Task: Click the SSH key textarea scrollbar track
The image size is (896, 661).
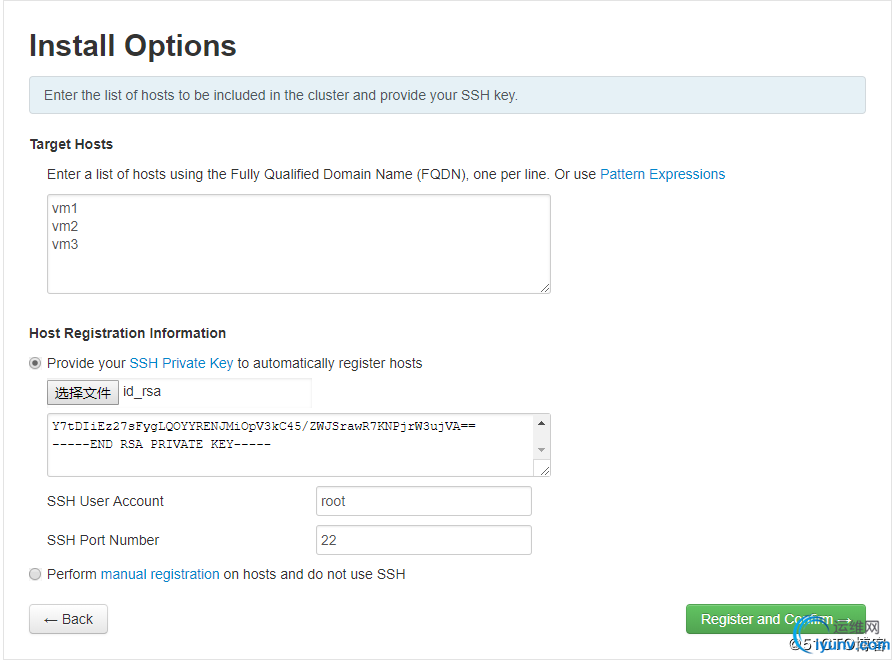Action: pos(542,437)
